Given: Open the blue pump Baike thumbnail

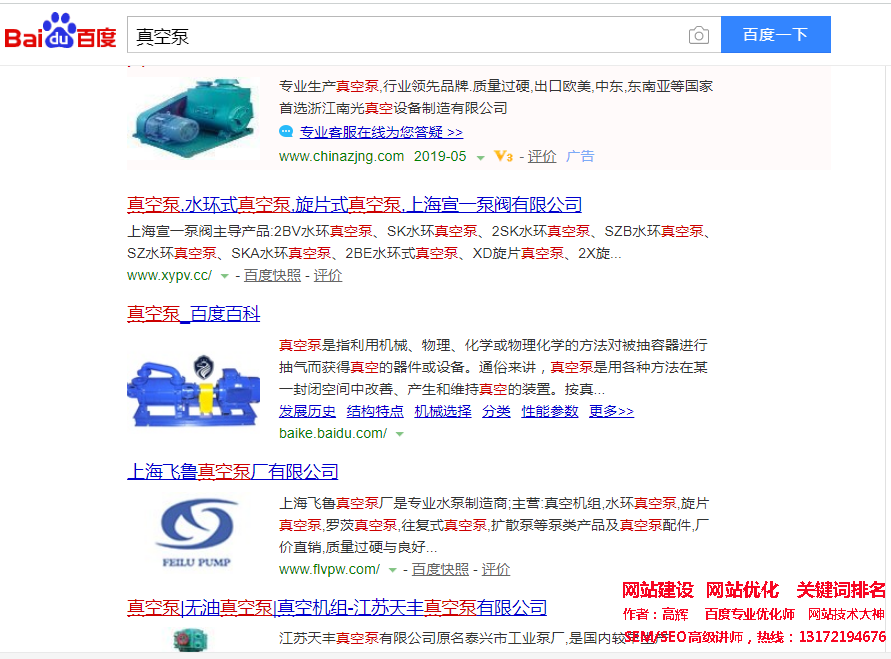Looking at the screenshot, I should point(194,391).
